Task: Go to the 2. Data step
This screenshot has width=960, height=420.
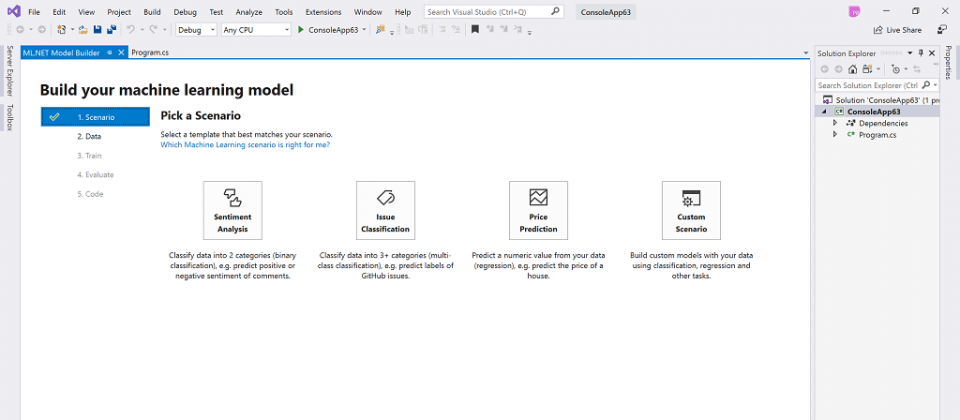Action: (x=89, y=137)
